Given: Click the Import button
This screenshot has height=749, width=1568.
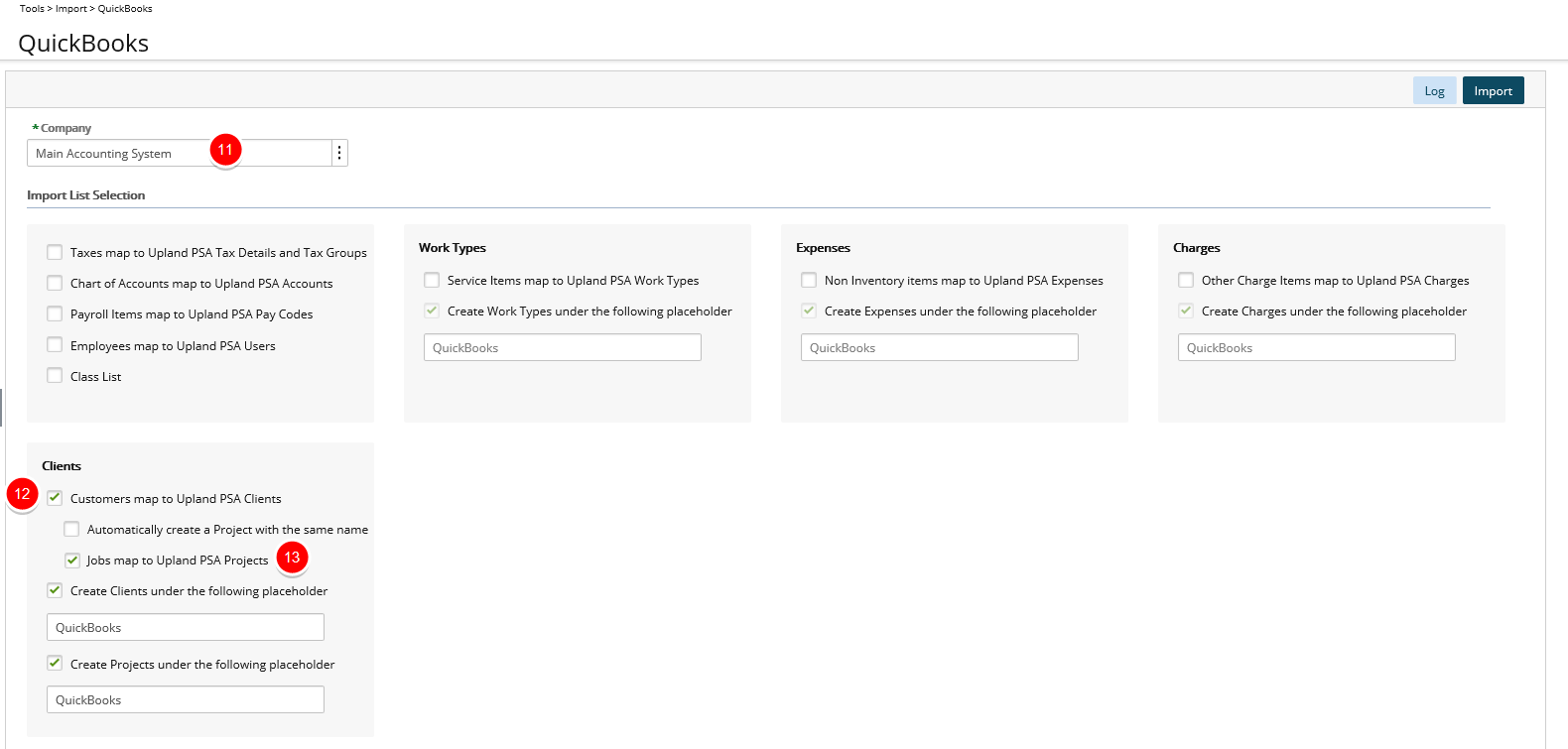Looking at the screenshot, I should (x=1493, y=90).
